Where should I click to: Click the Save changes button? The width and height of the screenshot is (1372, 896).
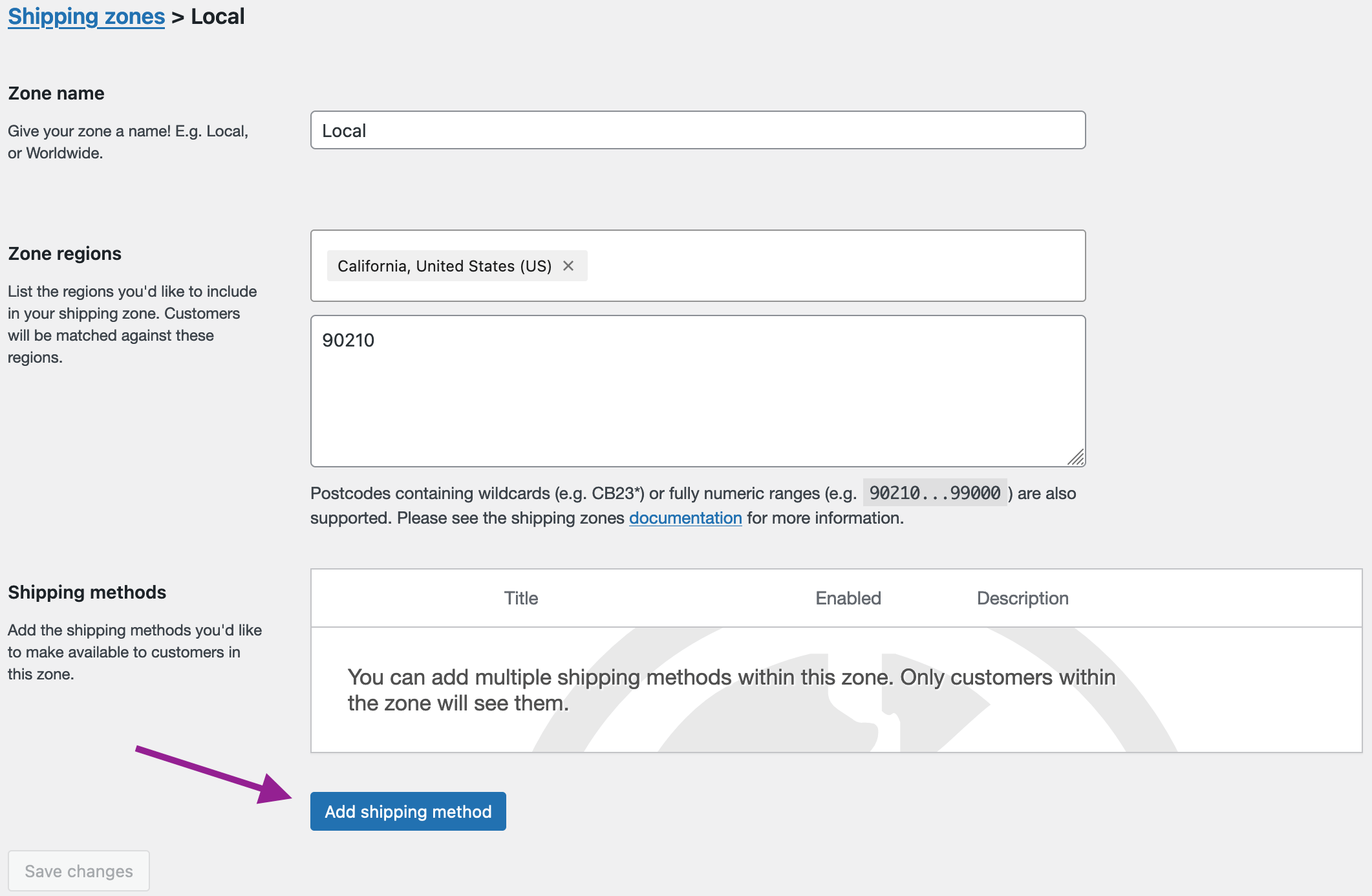click(79, 871)
